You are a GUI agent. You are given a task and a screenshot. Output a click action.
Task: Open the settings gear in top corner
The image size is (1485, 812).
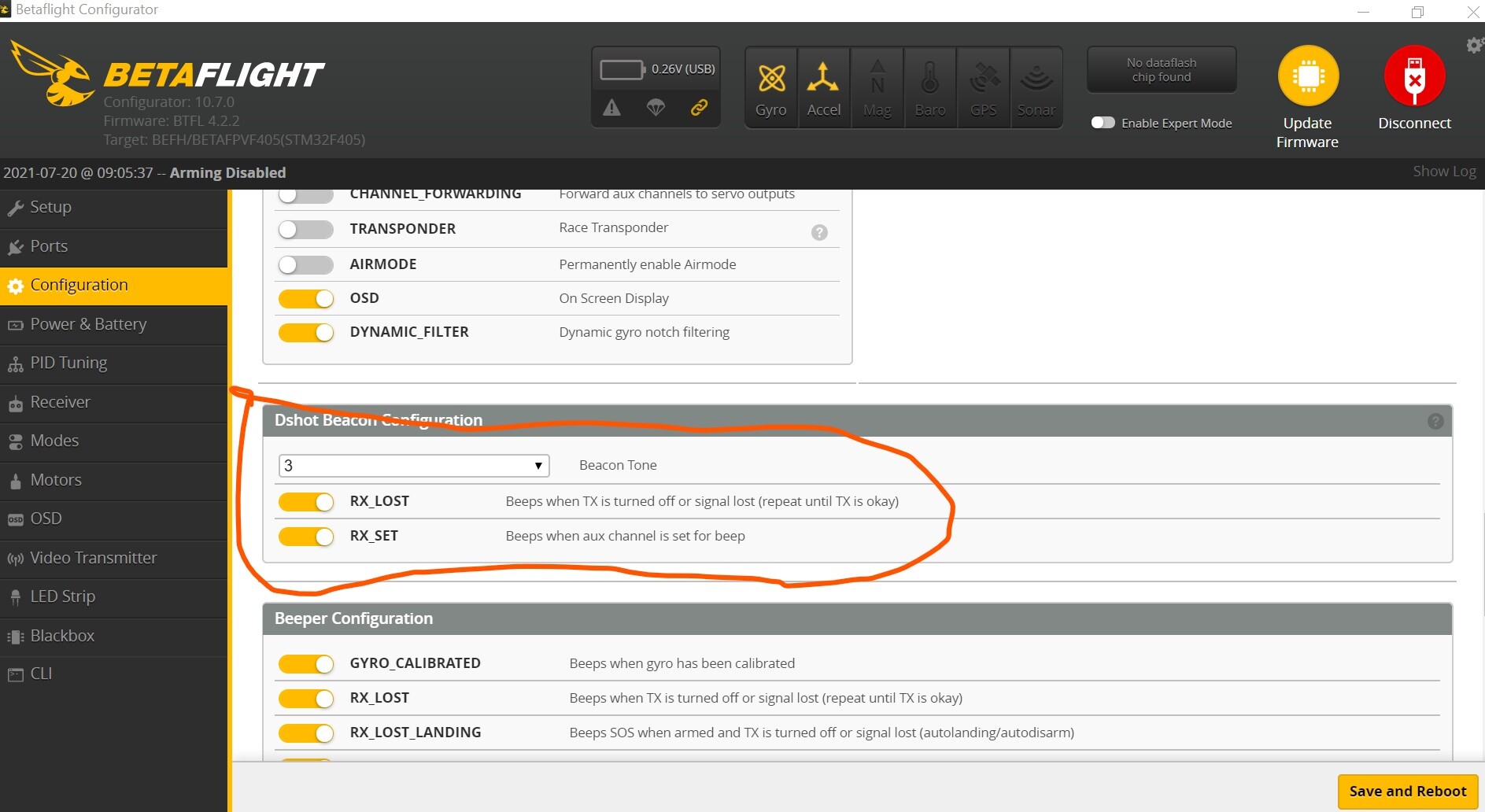point(1475,45)
